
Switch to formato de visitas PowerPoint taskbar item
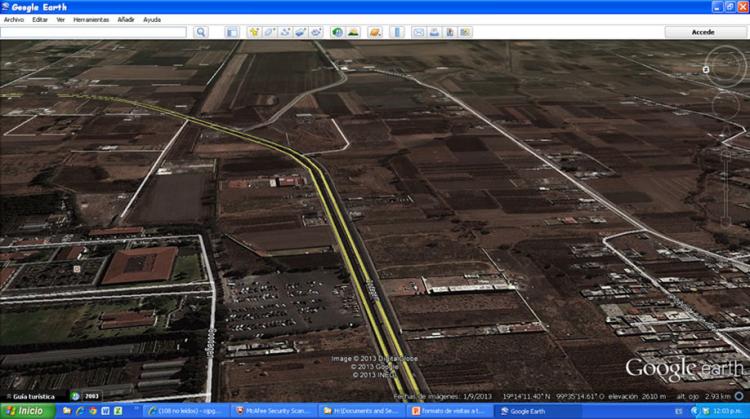tap(450, 411)
